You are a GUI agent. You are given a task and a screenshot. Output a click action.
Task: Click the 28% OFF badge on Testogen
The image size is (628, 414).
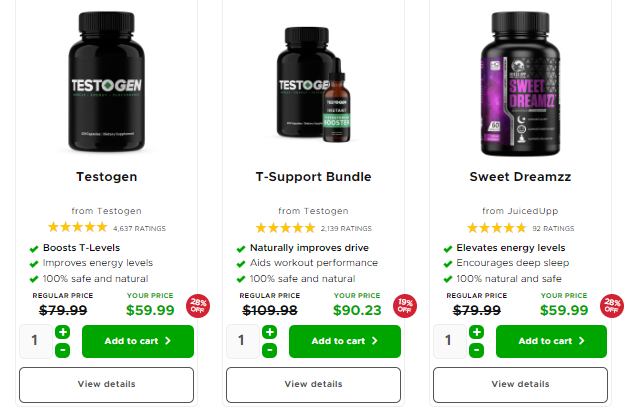tap(198, 306)
